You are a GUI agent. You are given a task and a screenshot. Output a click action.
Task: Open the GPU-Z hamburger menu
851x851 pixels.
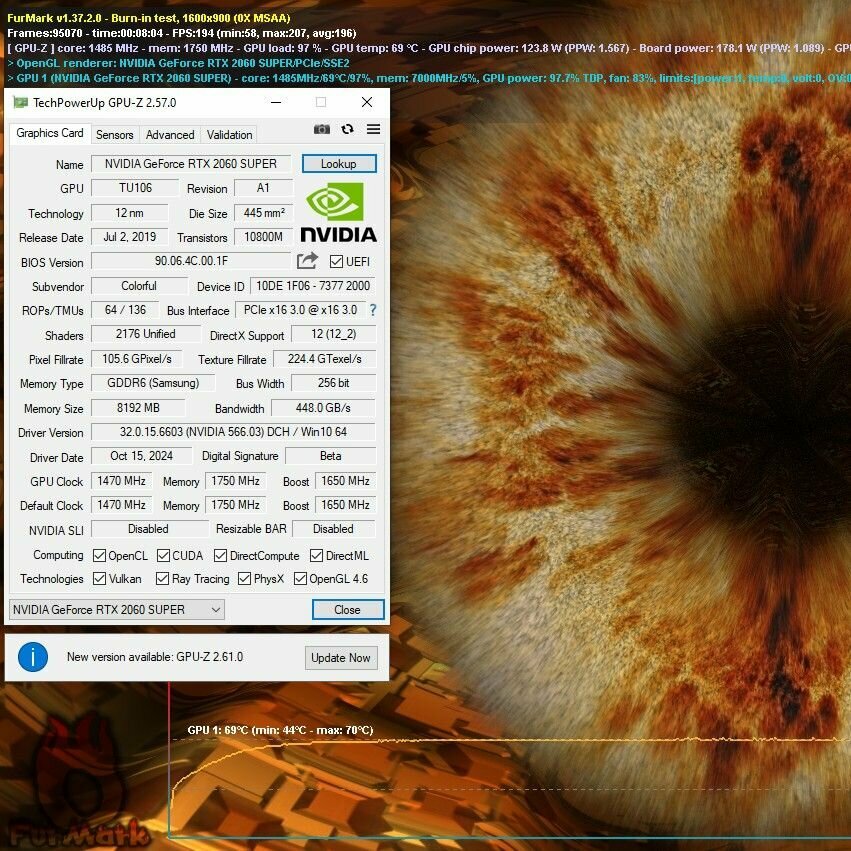(373, 129)
